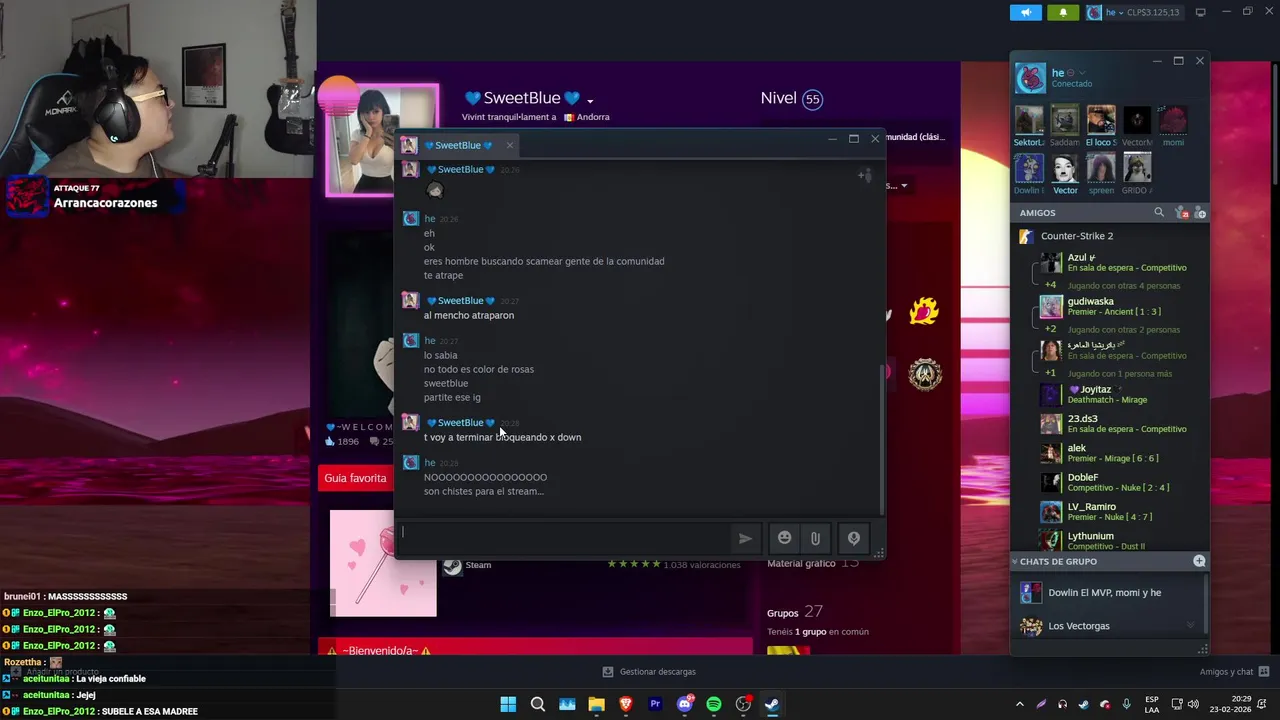
Task: Open group chat 'Dowlin El MVP, momi y he'
Action: click(1107, 593)
